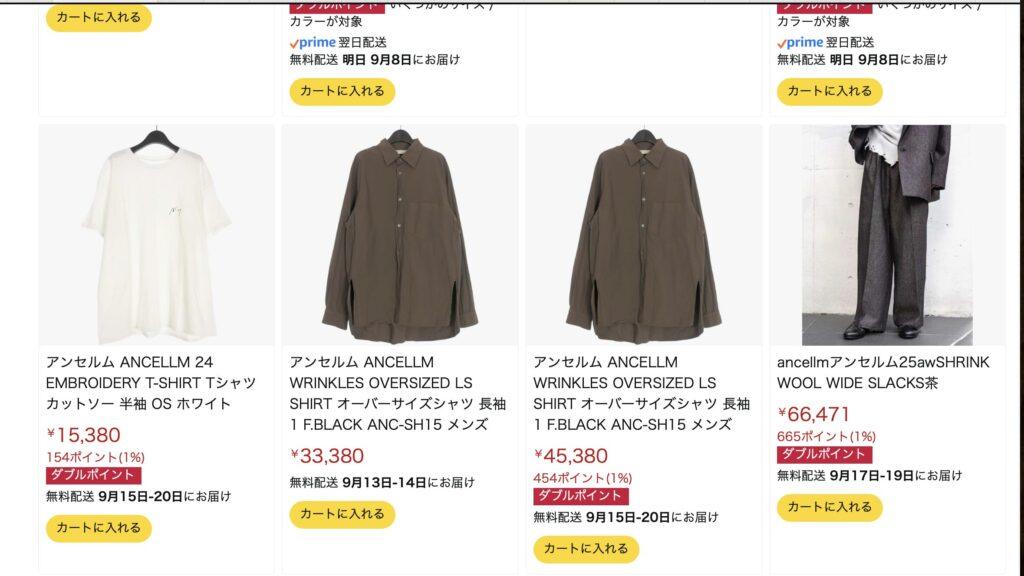
Task: Click the ¥15,380 price
Action: (x=84, y=435)
